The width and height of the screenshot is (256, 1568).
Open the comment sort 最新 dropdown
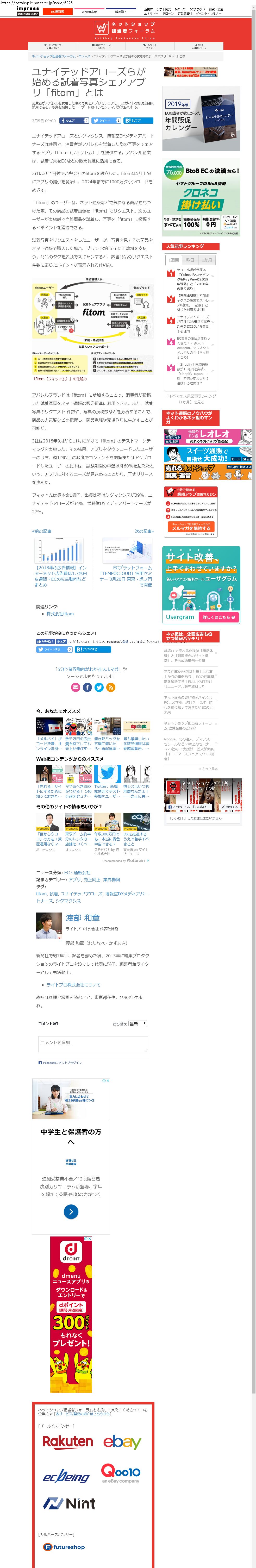click(x=138, y=1023)
